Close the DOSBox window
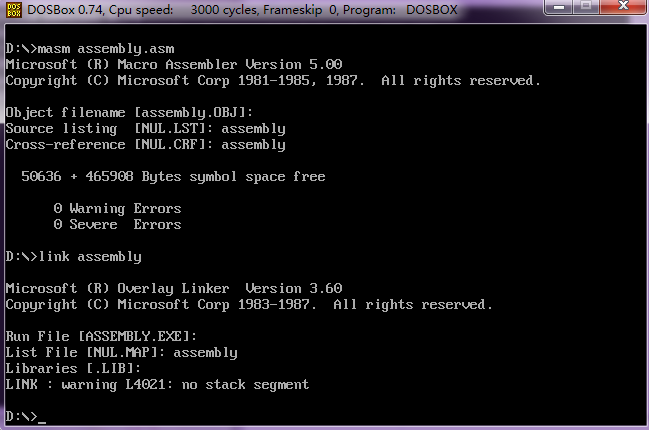The height and width of the screenshot is (430, 649). point(623,7)
